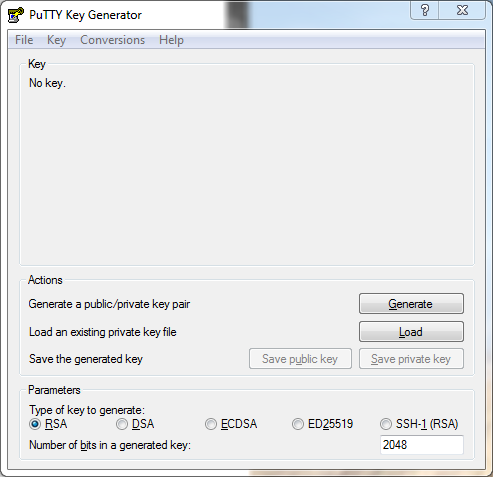Open the Key menu
This screenshot has height=477, width=493.
[x=56, y=40]
